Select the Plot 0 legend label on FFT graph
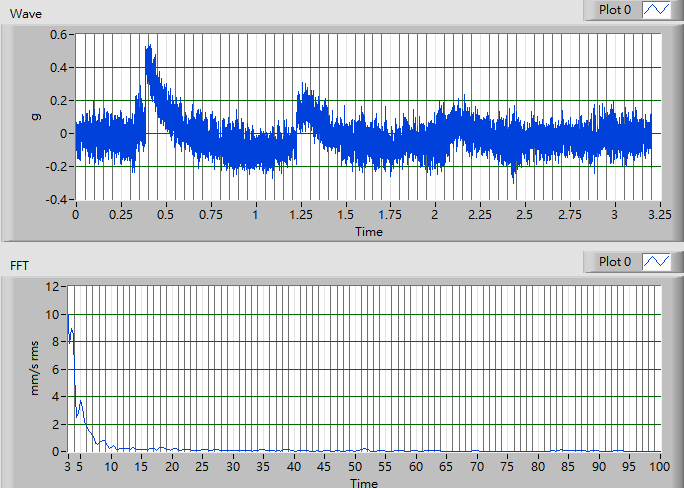684x488 pixels. 615,261
